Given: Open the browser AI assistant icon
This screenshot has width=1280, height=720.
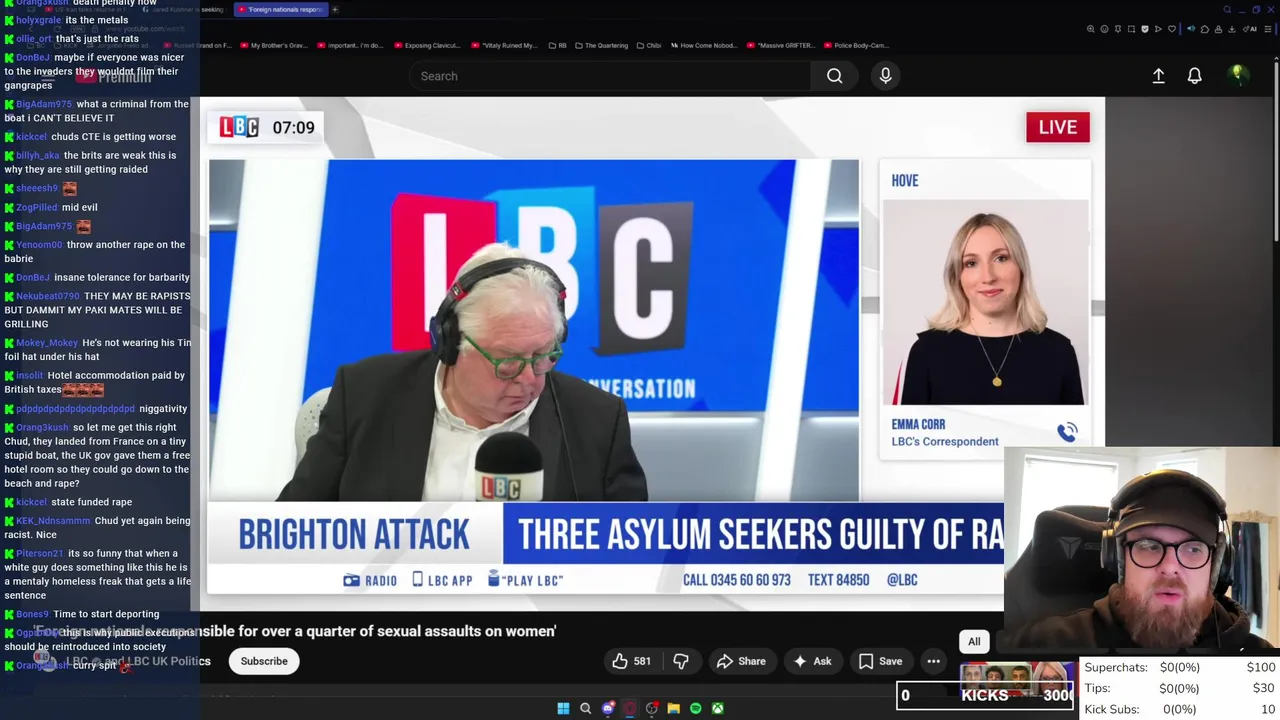Looking at the screenshot, I should click(1250, 29).
